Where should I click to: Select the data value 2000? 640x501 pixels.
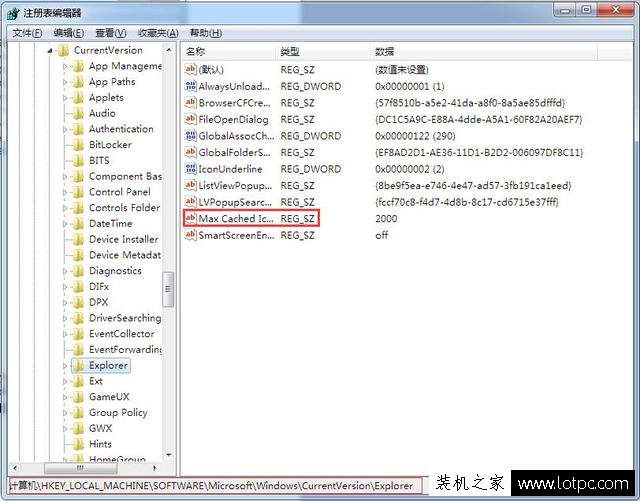point(386,219)
